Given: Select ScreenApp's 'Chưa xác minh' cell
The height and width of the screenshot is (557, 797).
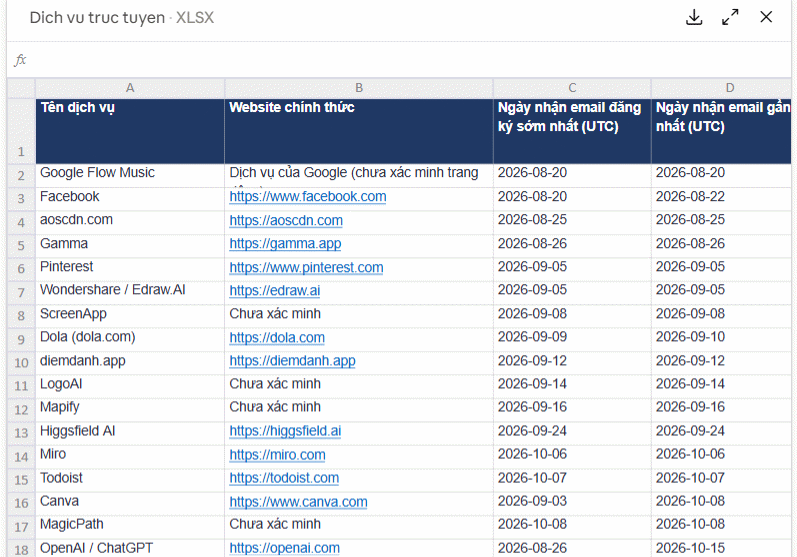Looking at the screenshot, I should 359,316.
